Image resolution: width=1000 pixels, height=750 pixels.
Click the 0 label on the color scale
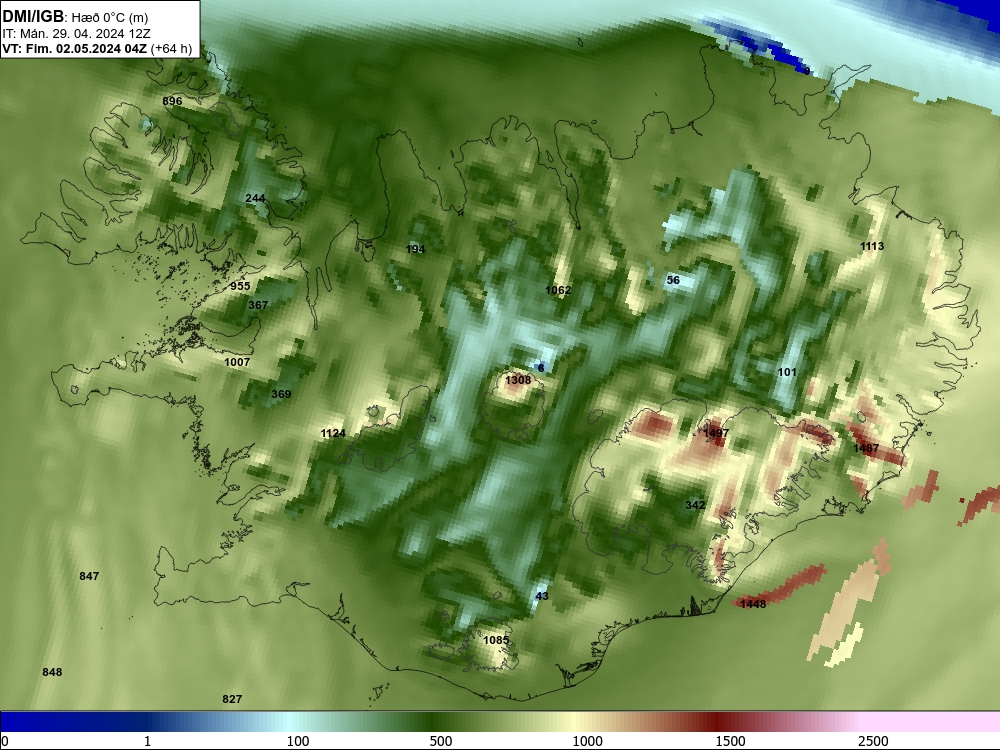(4, 741)
